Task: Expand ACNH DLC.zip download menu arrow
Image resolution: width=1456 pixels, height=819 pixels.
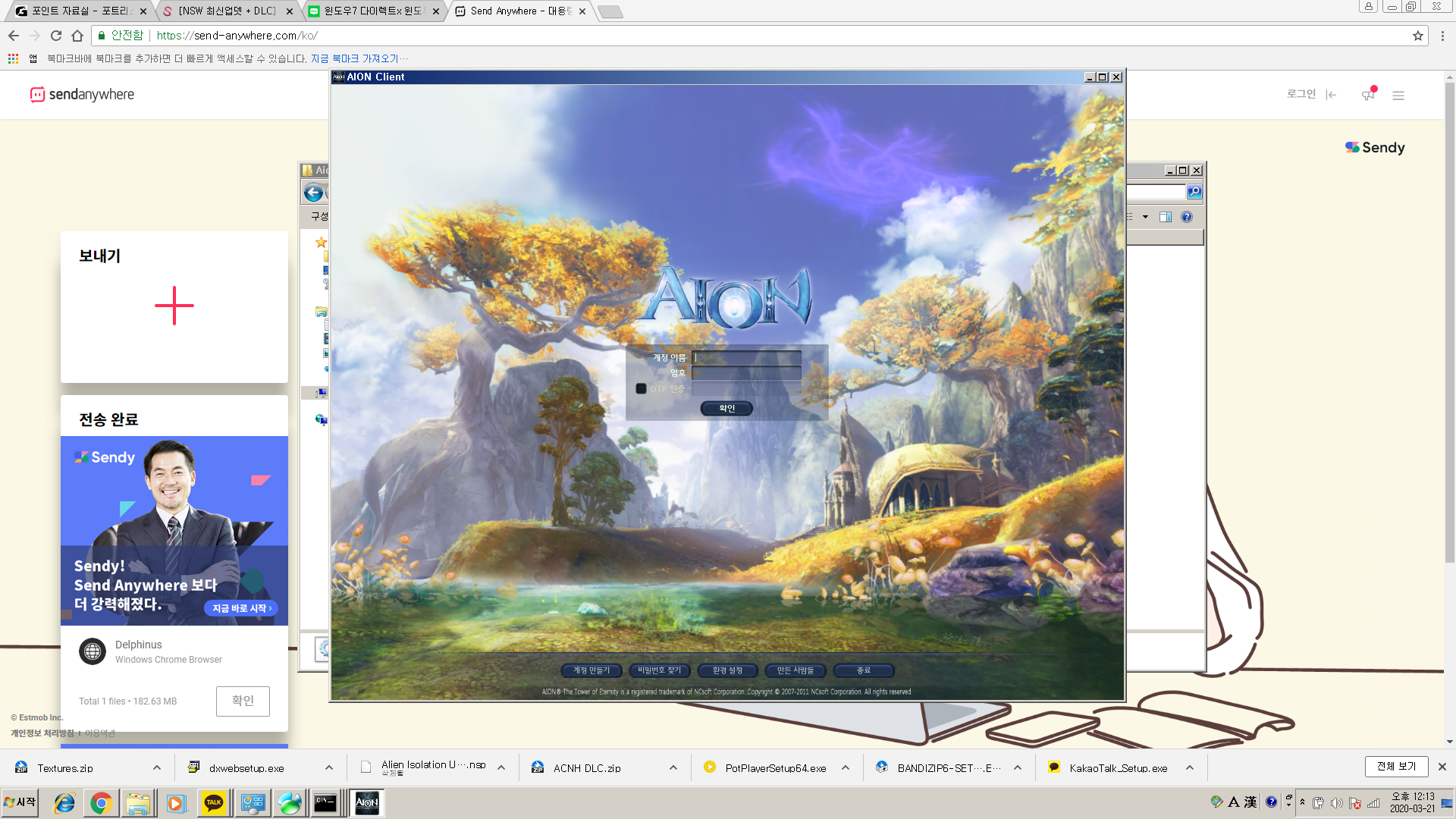Action: 673,768
